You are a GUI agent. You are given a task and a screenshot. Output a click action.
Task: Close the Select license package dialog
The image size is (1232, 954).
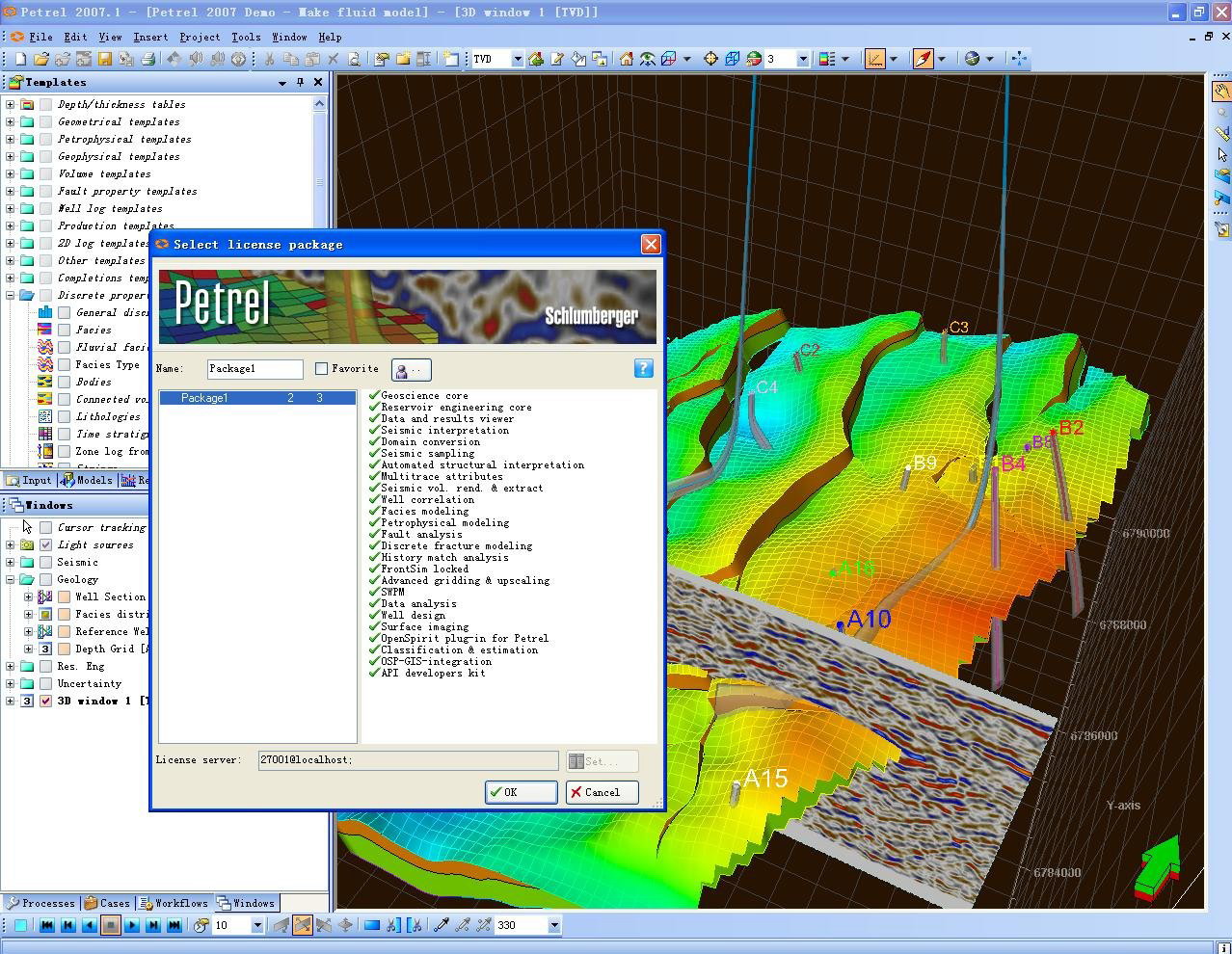click(651, 244)
